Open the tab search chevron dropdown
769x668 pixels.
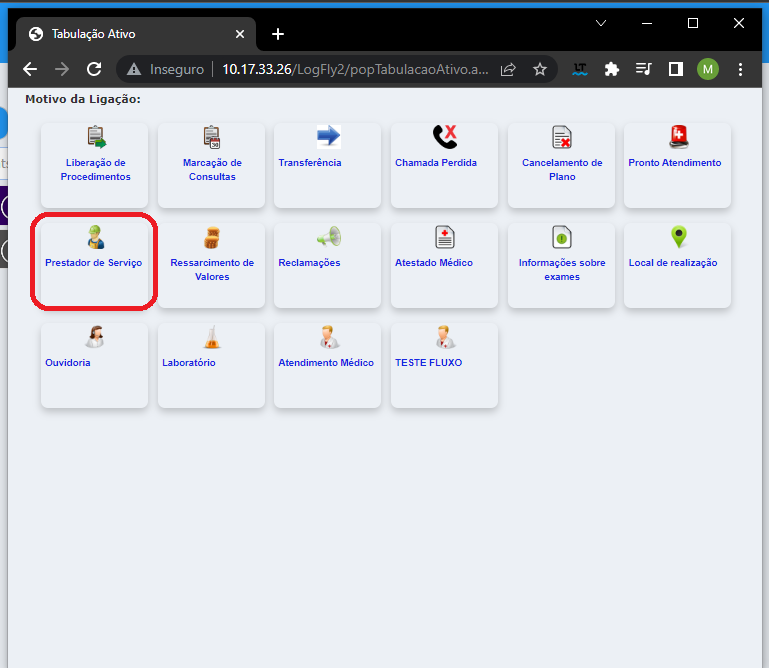(601, 23)
